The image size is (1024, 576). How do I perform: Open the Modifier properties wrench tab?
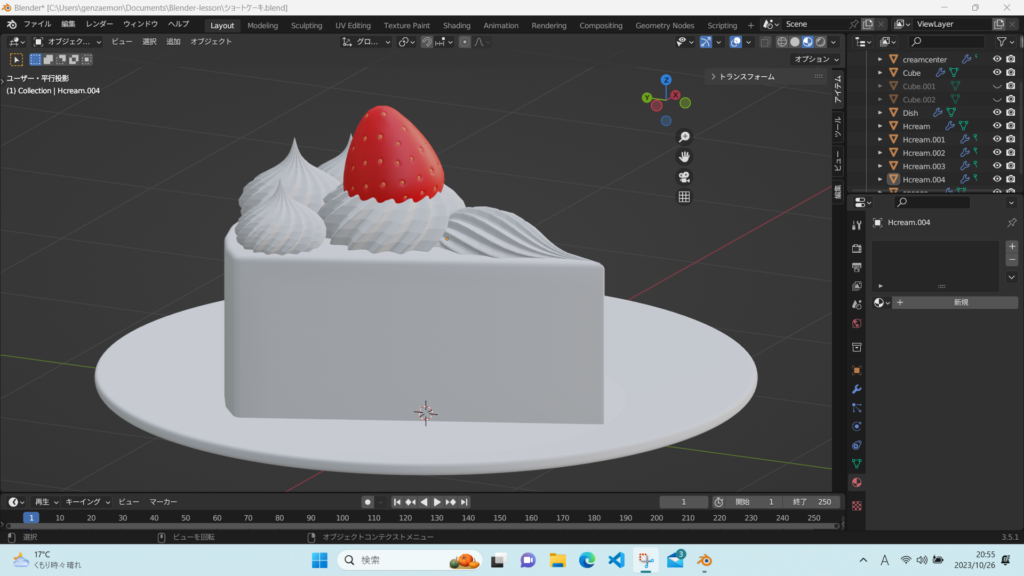click(x=856, y=389)
